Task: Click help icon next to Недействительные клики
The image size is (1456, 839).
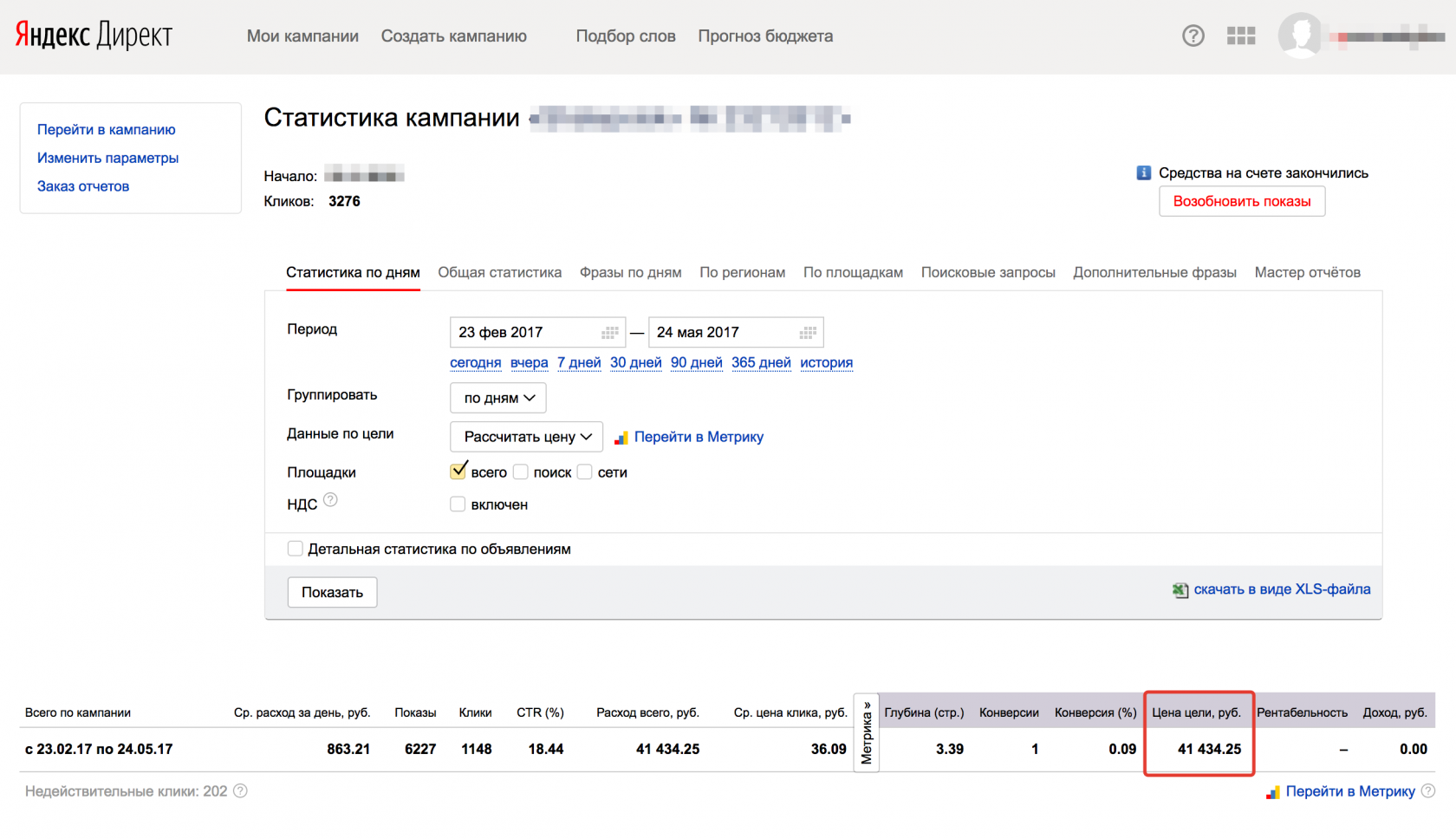Action: pos(241,791)
